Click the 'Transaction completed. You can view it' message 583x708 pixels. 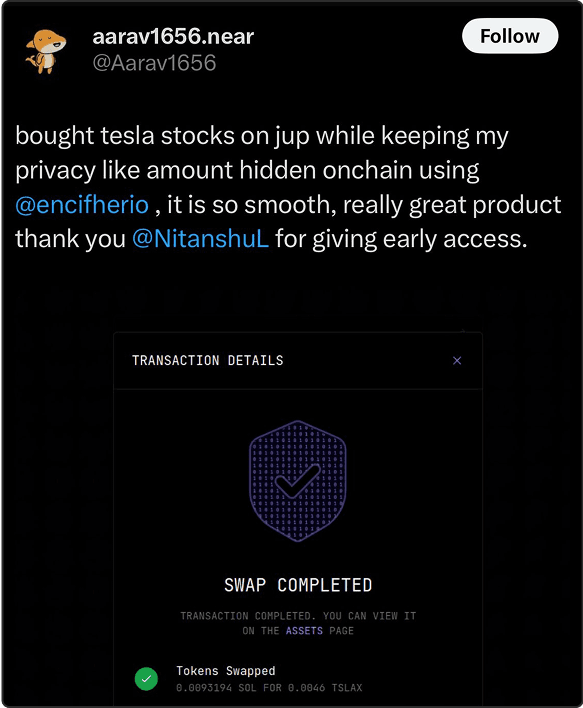point(298,616)
